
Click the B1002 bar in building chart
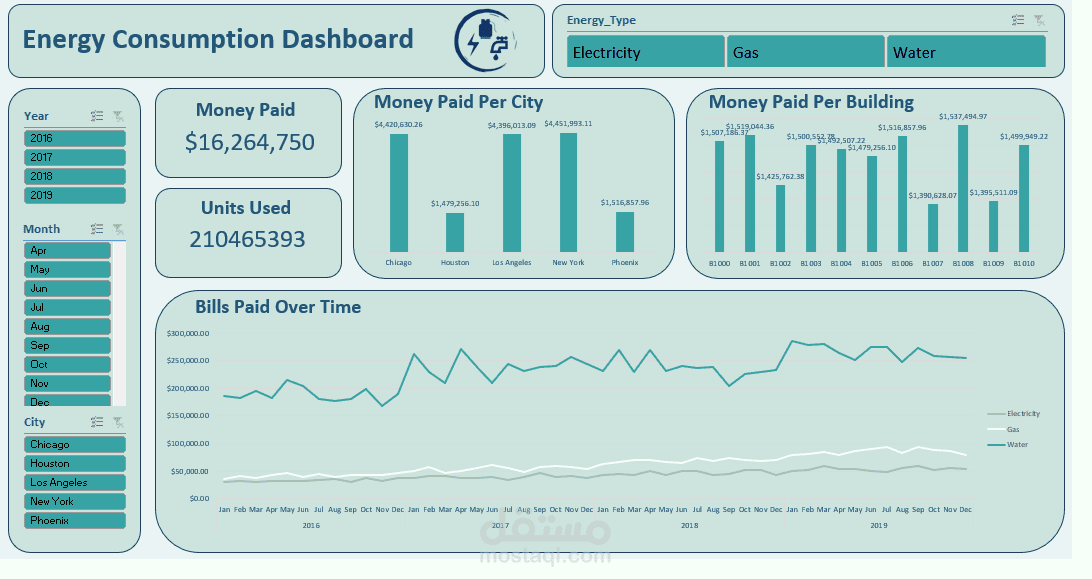780,219
